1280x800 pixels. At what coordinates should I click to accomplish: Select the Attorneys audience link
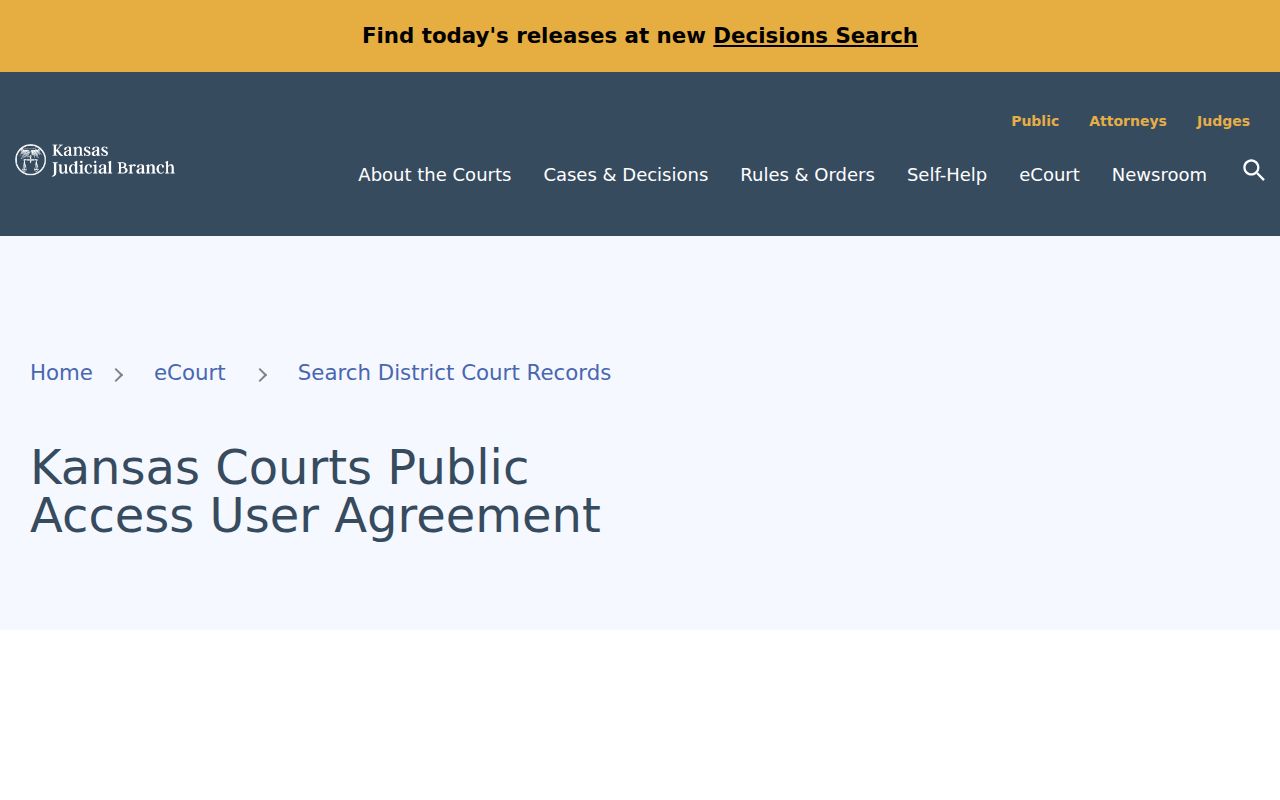coord(1128,121)
